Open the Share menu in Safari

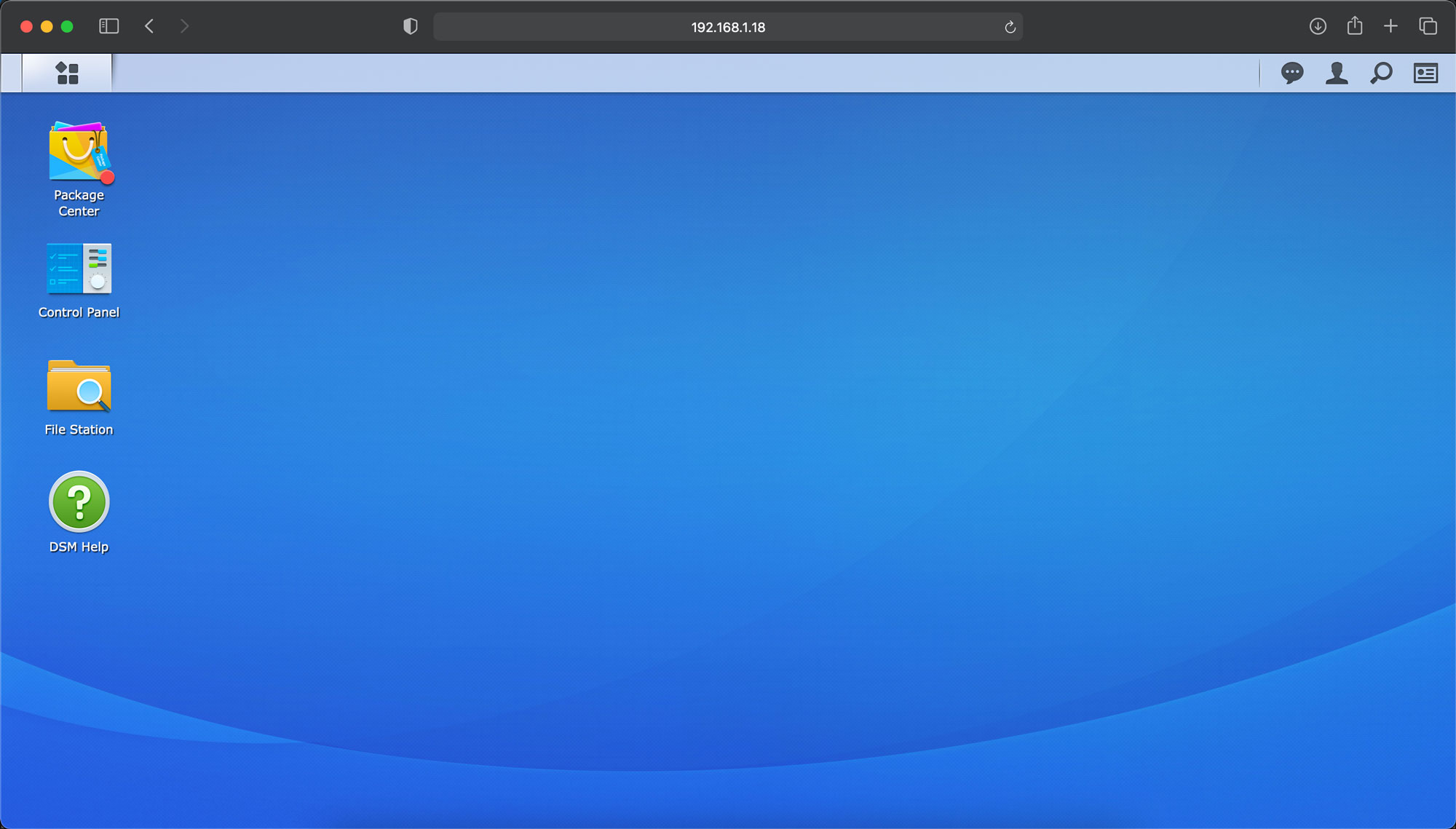pos(1354,27)
